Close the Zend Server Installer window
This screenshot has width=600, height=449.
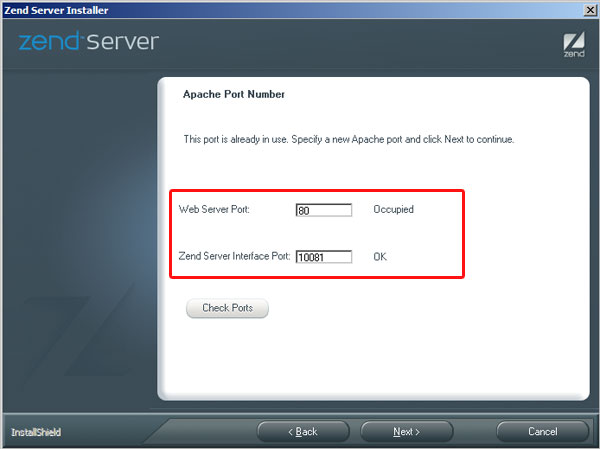pos(590,10)
